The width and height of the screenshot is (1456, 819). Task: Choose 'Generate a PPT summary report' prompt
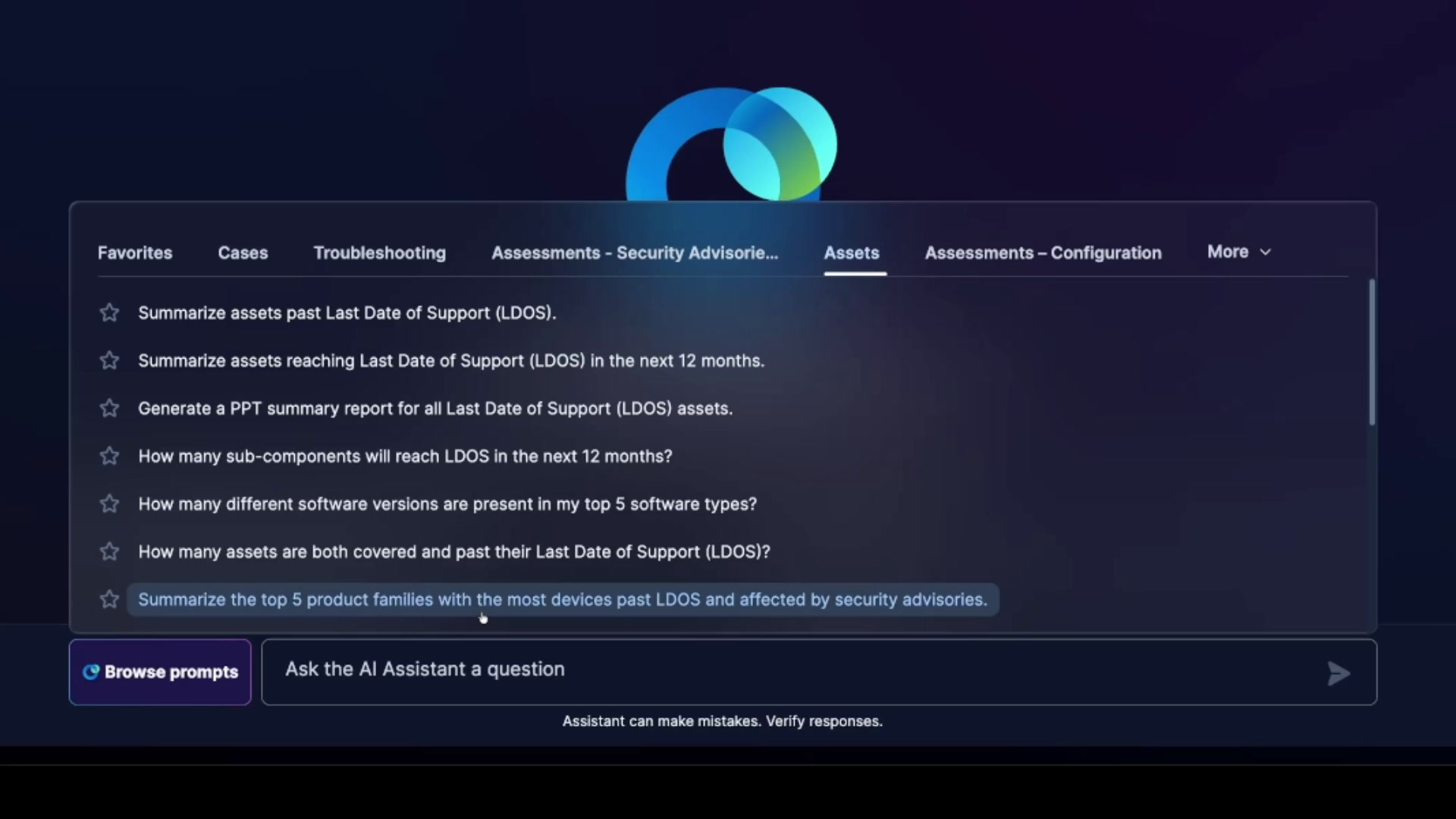click(435, 408)
